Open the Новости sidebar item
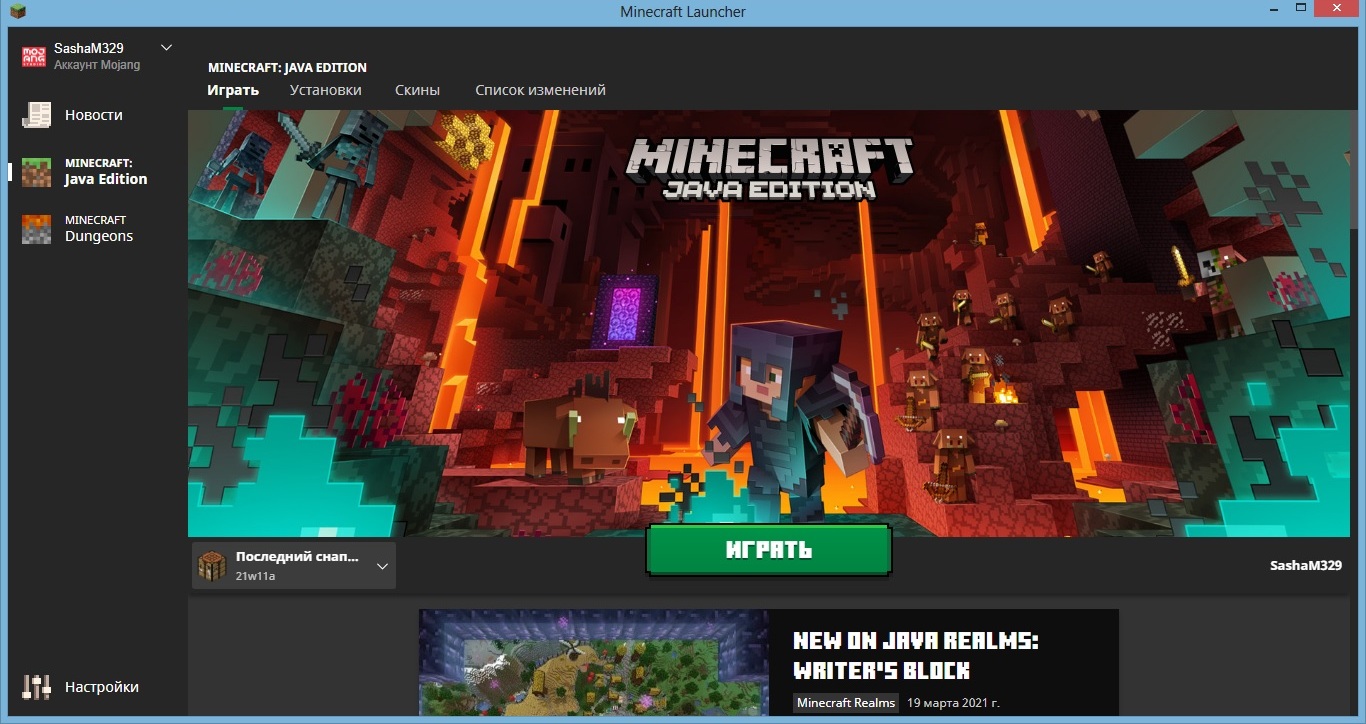Image resolution: width=1366 pixels, height=724 pixels. 94,115
